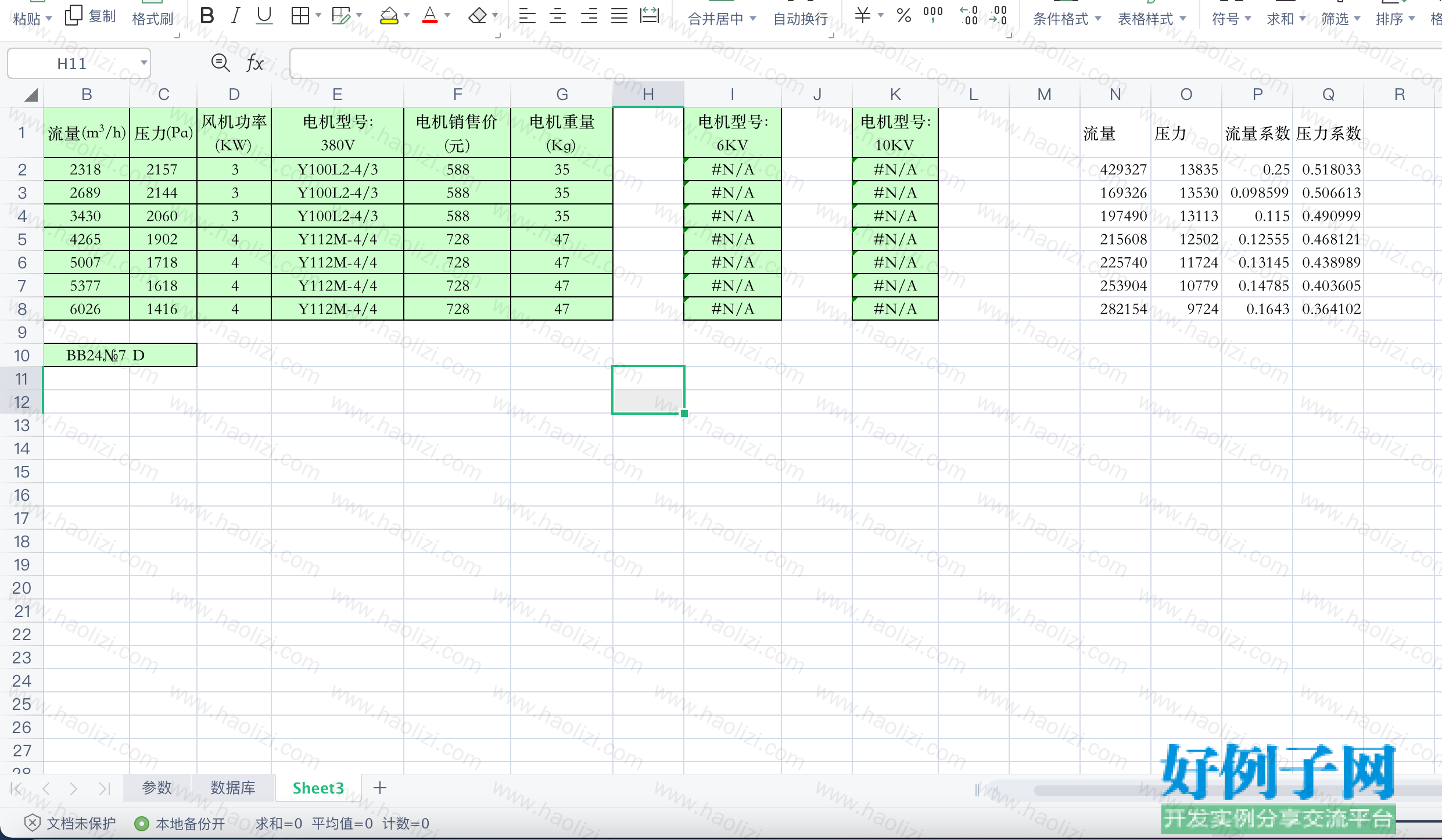Screen dimensions: 1442x840
Task: Decrease decimal places
Action: click(998, 16)
